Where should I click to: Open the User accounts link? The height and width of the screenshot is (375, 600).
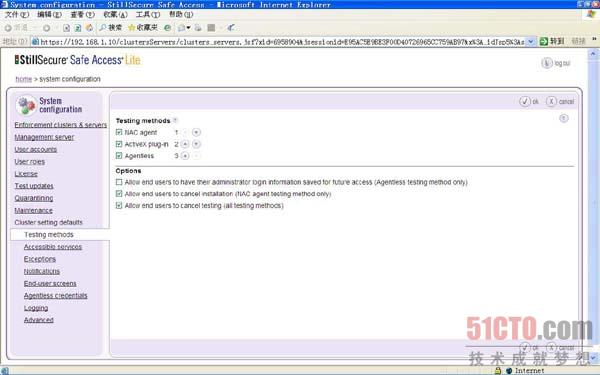tap(36, 149)
